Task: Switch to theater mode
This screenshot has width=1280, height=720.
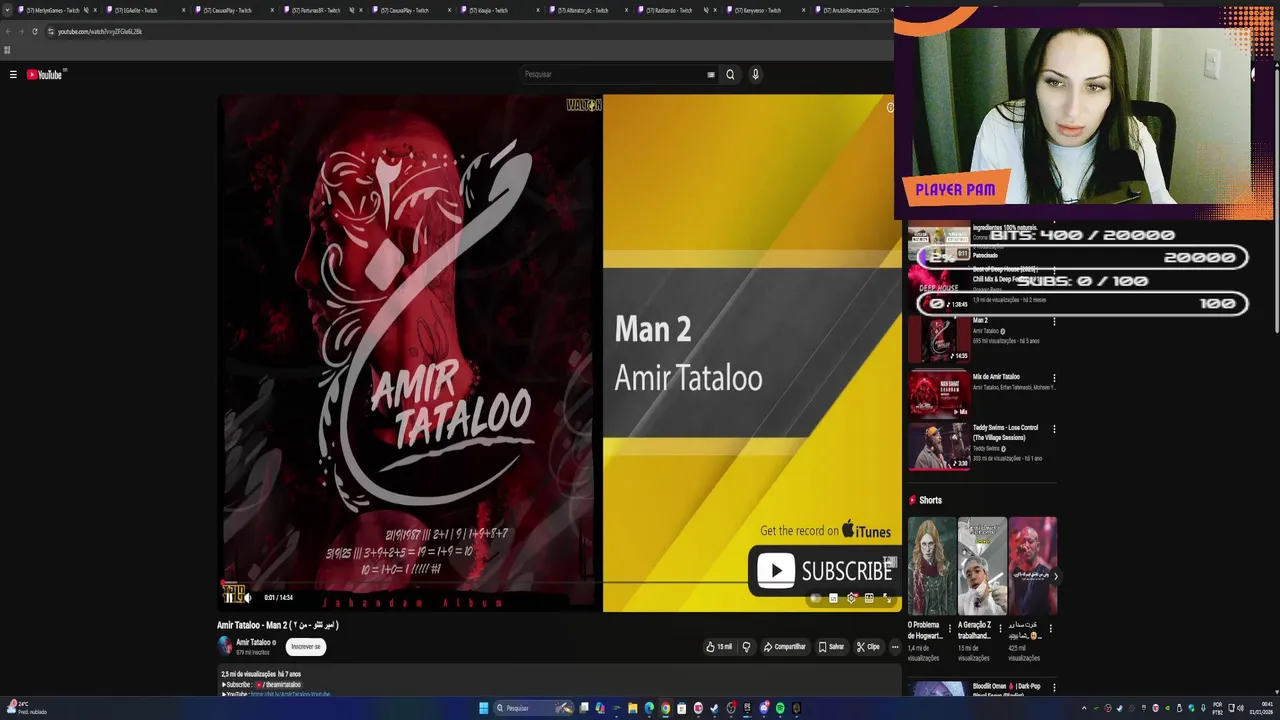Action: click(x=869, y=598)
